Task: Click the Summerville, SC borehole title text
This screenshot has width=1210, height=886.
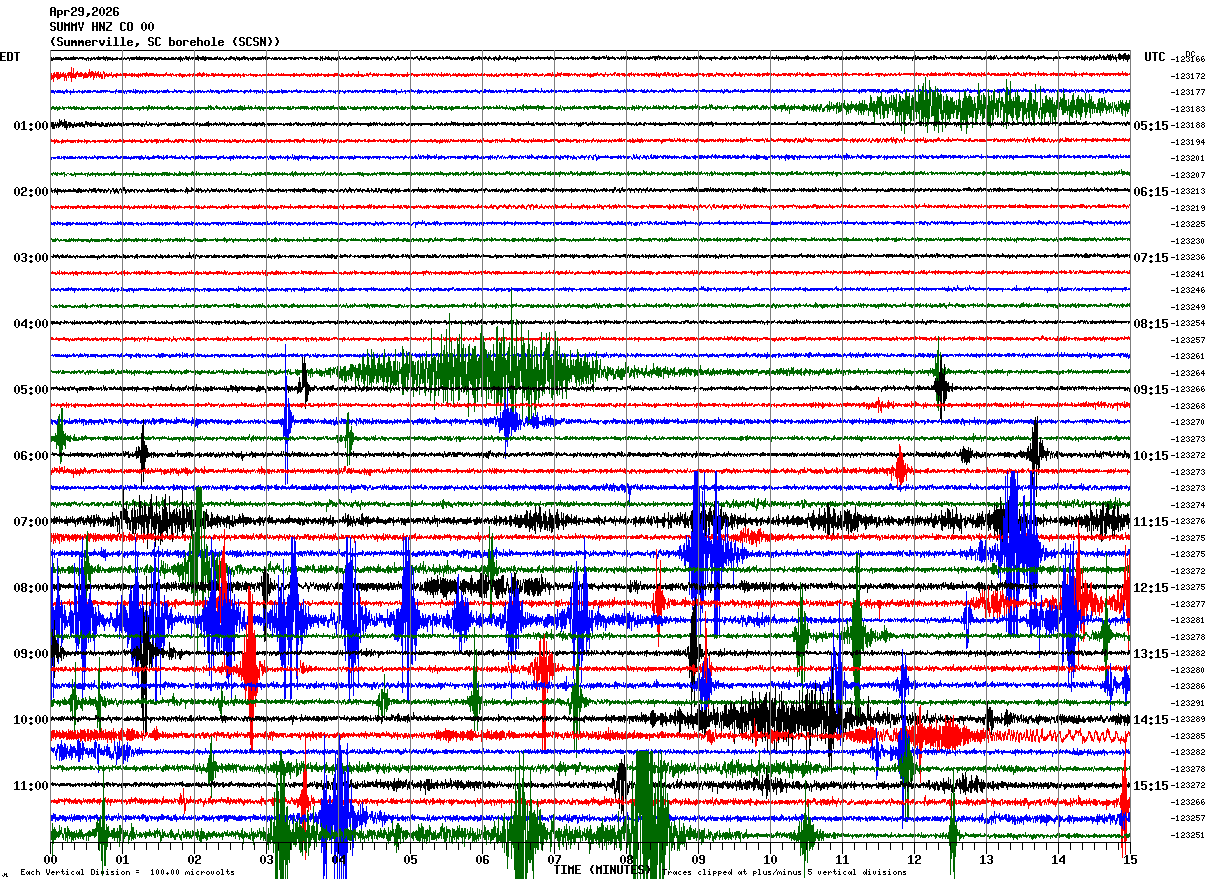Action: [165, 42]
